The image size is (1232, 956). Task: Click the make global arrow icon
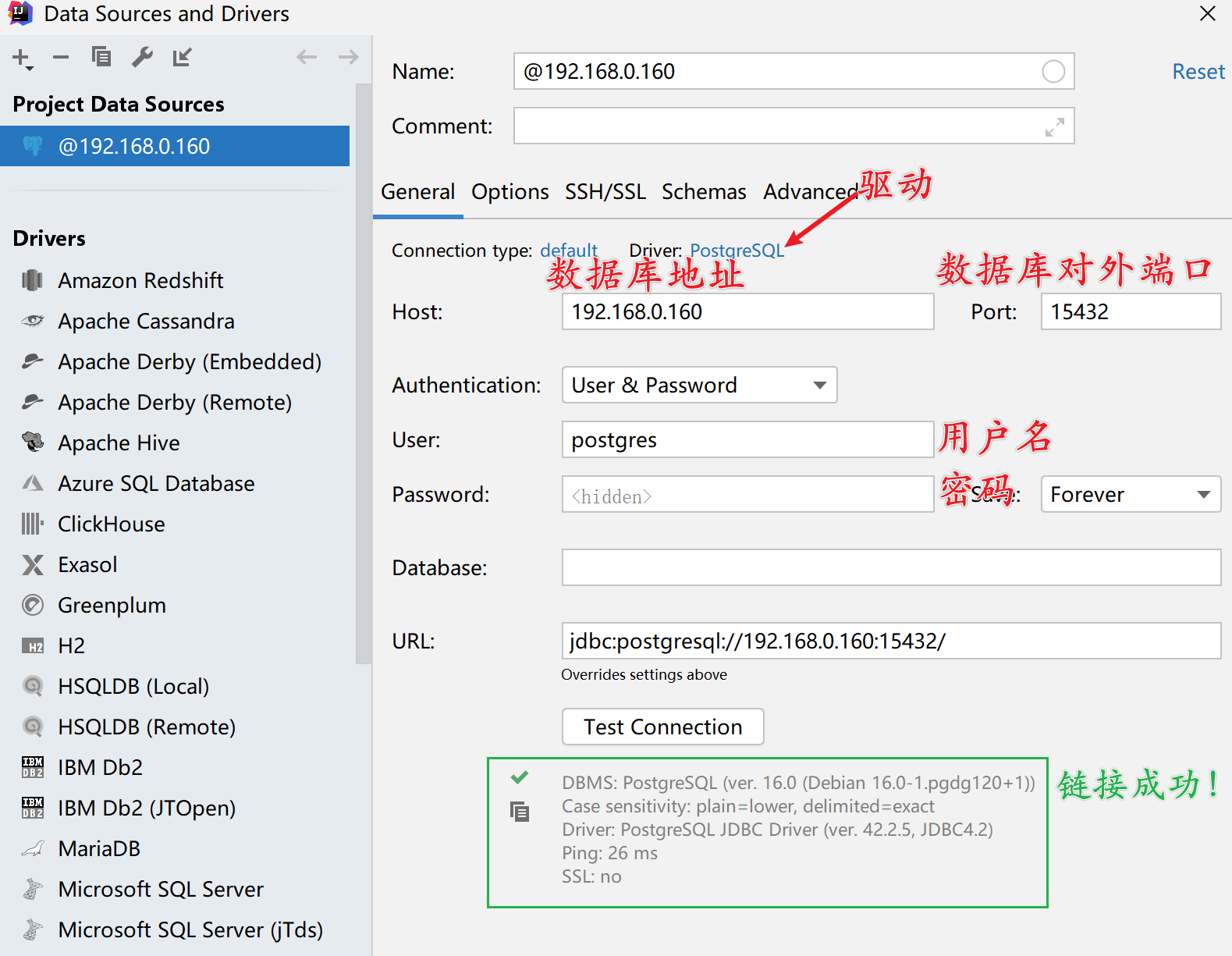click(183, 57)
